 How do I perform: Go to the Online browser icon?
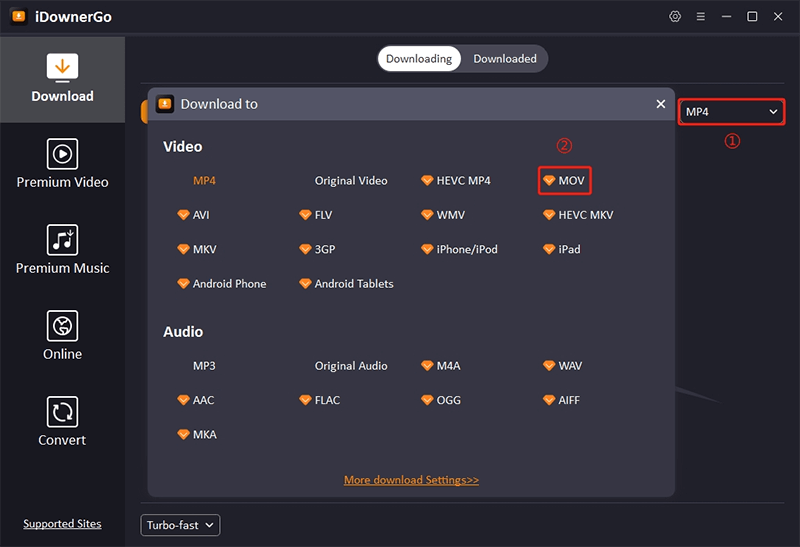click(62, 326)
